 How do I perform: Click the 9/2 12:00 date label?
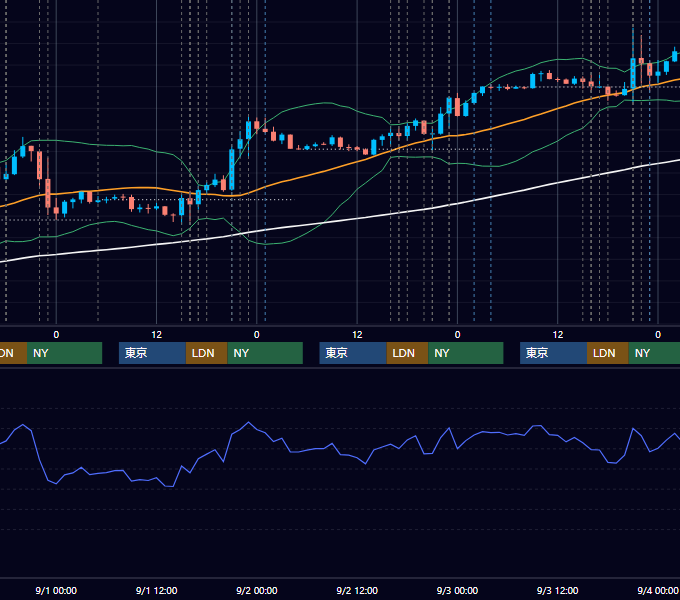pos(357,590)
